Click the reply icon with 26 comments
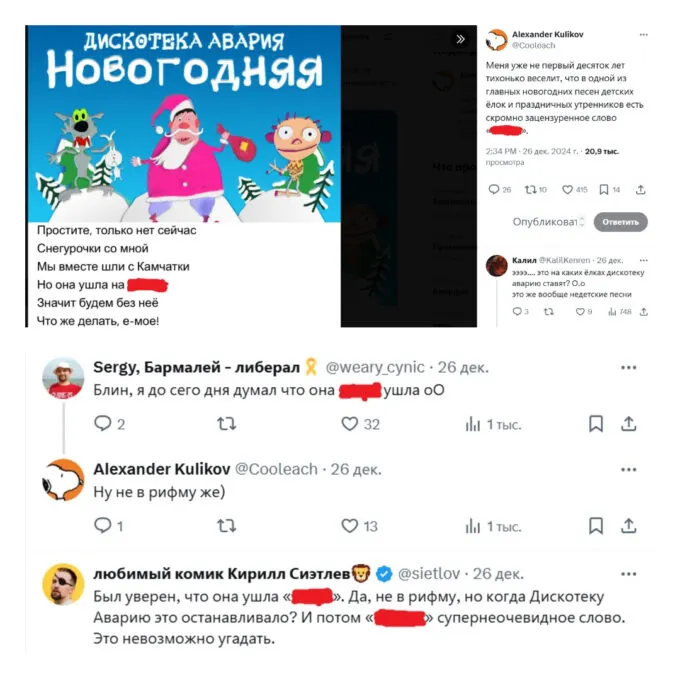The height and width of the screenshot is (680, 680). click(x=500, y=190)
